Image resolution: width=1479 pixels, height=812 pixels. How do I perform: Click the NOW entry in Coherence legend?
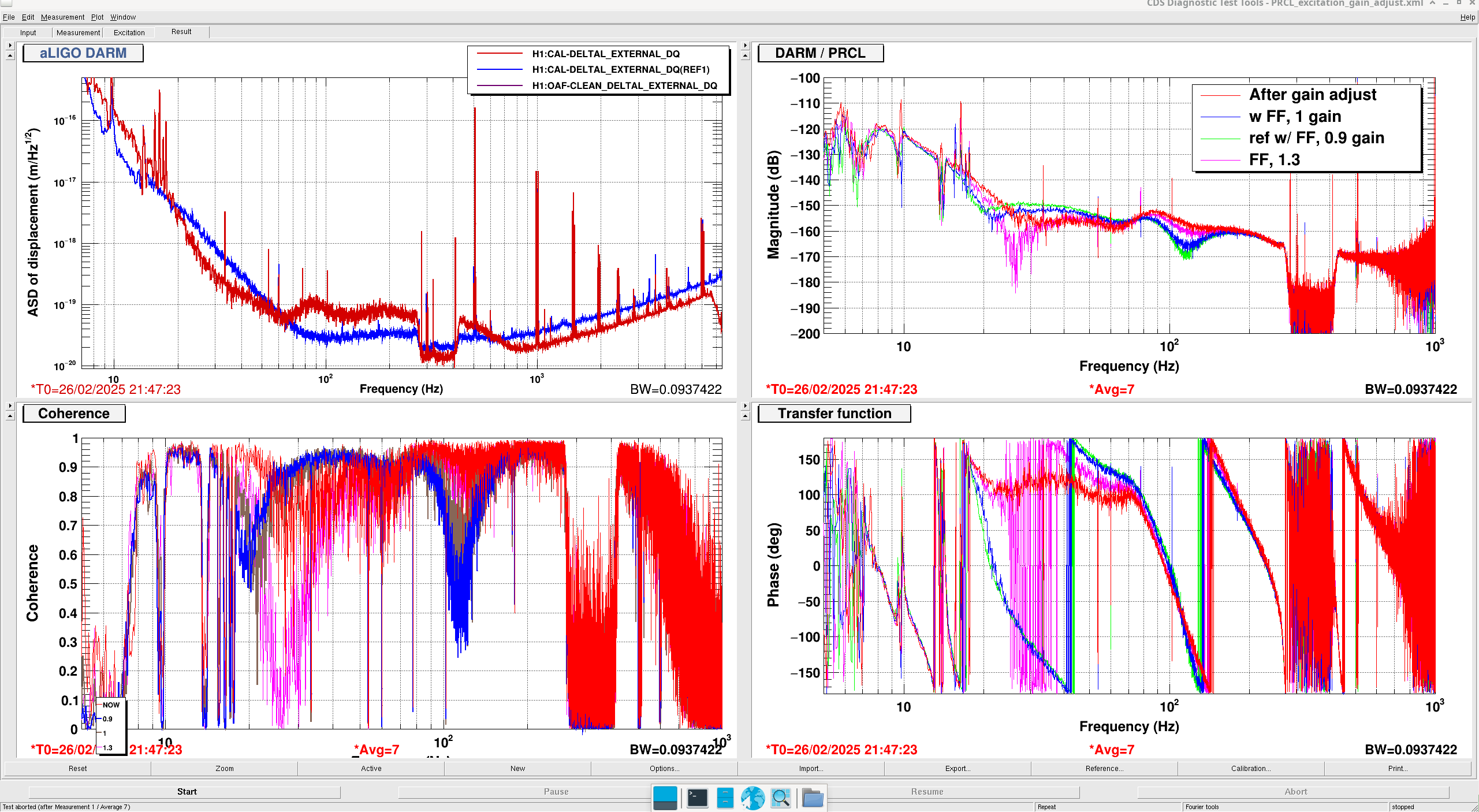tap(111, 705)
